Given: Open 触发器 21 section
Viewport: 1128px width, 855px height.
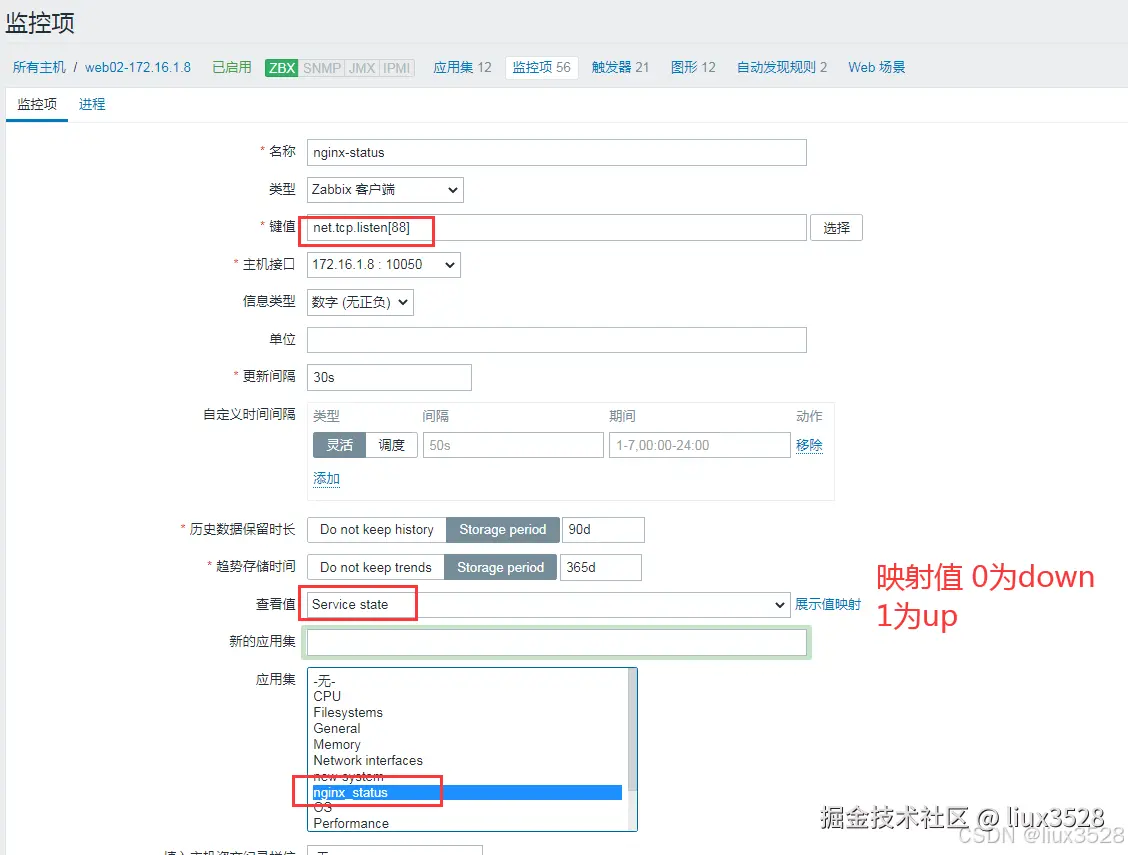Looking at the screenshot, I should (x=620, y=67).
